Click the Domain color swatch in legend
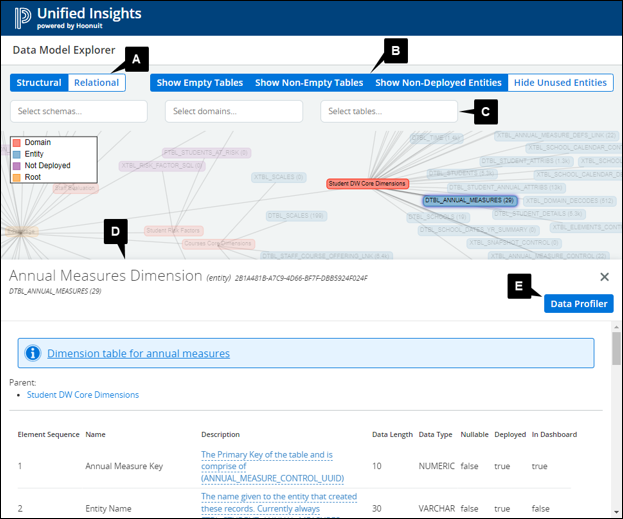 coord(16,144)
